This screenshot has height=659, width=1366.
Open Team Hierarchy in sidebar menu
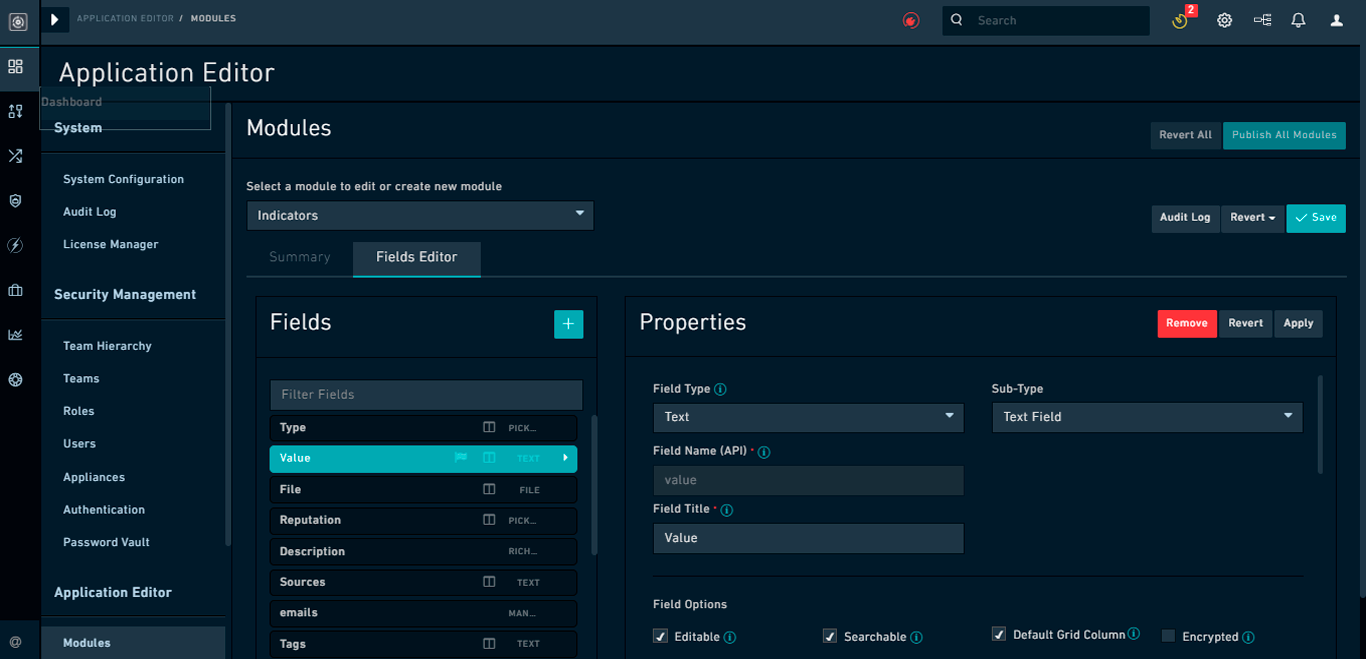107,346
